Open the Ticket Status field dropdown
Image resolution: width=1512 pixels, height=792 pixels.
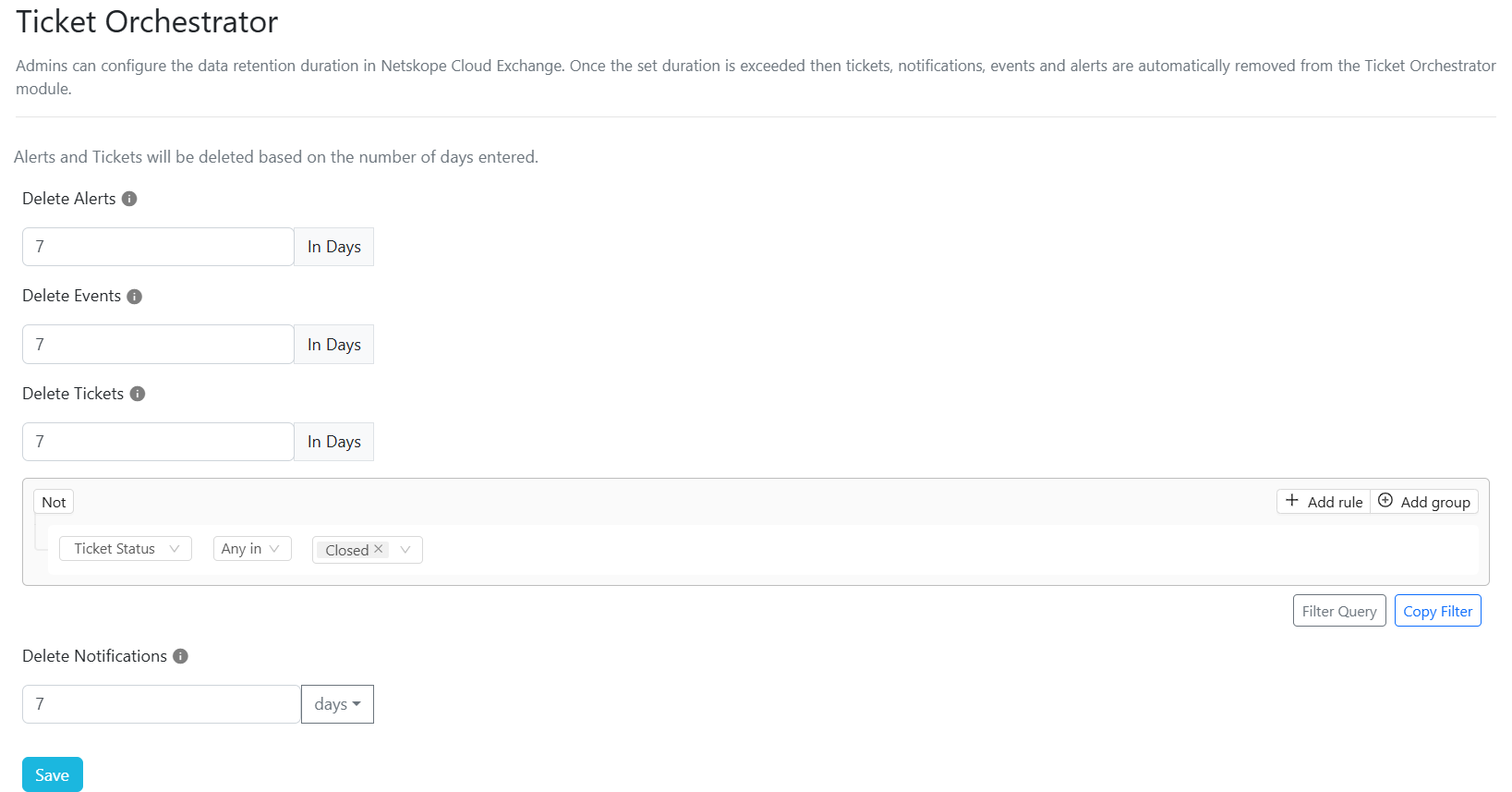point(126,549)
